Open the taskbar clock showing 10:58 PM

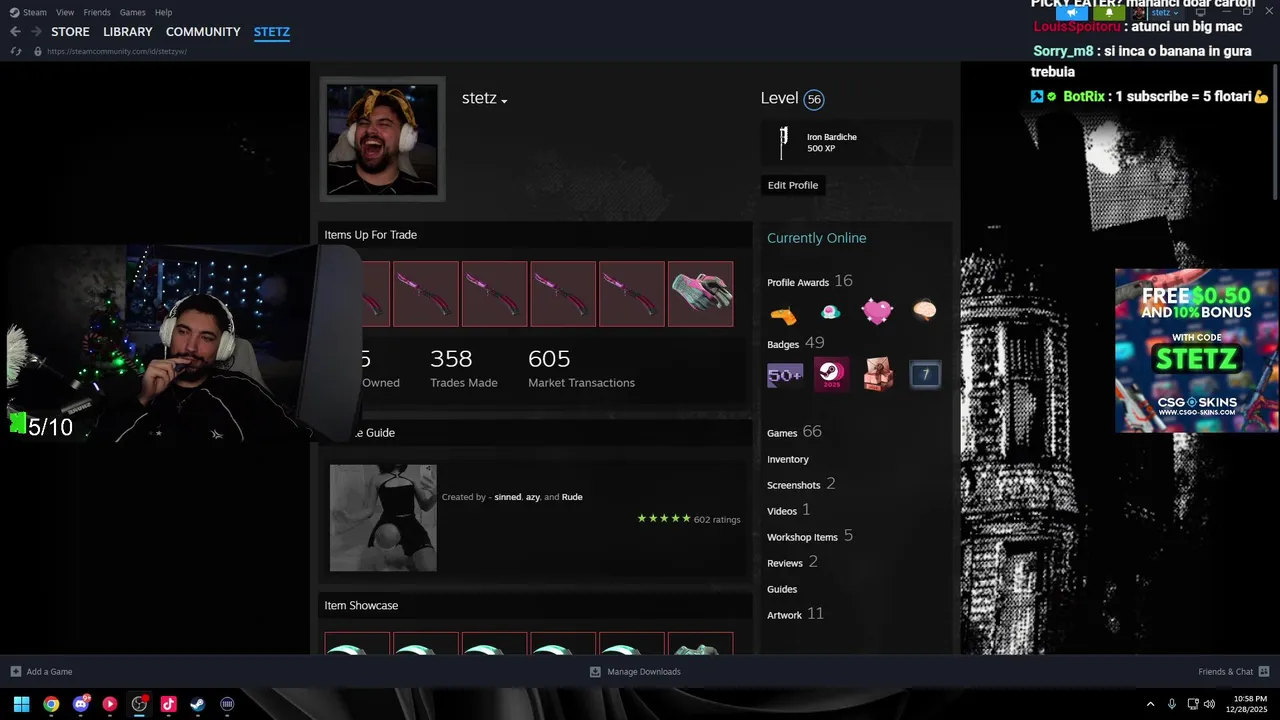click(x=1249, y=704)
